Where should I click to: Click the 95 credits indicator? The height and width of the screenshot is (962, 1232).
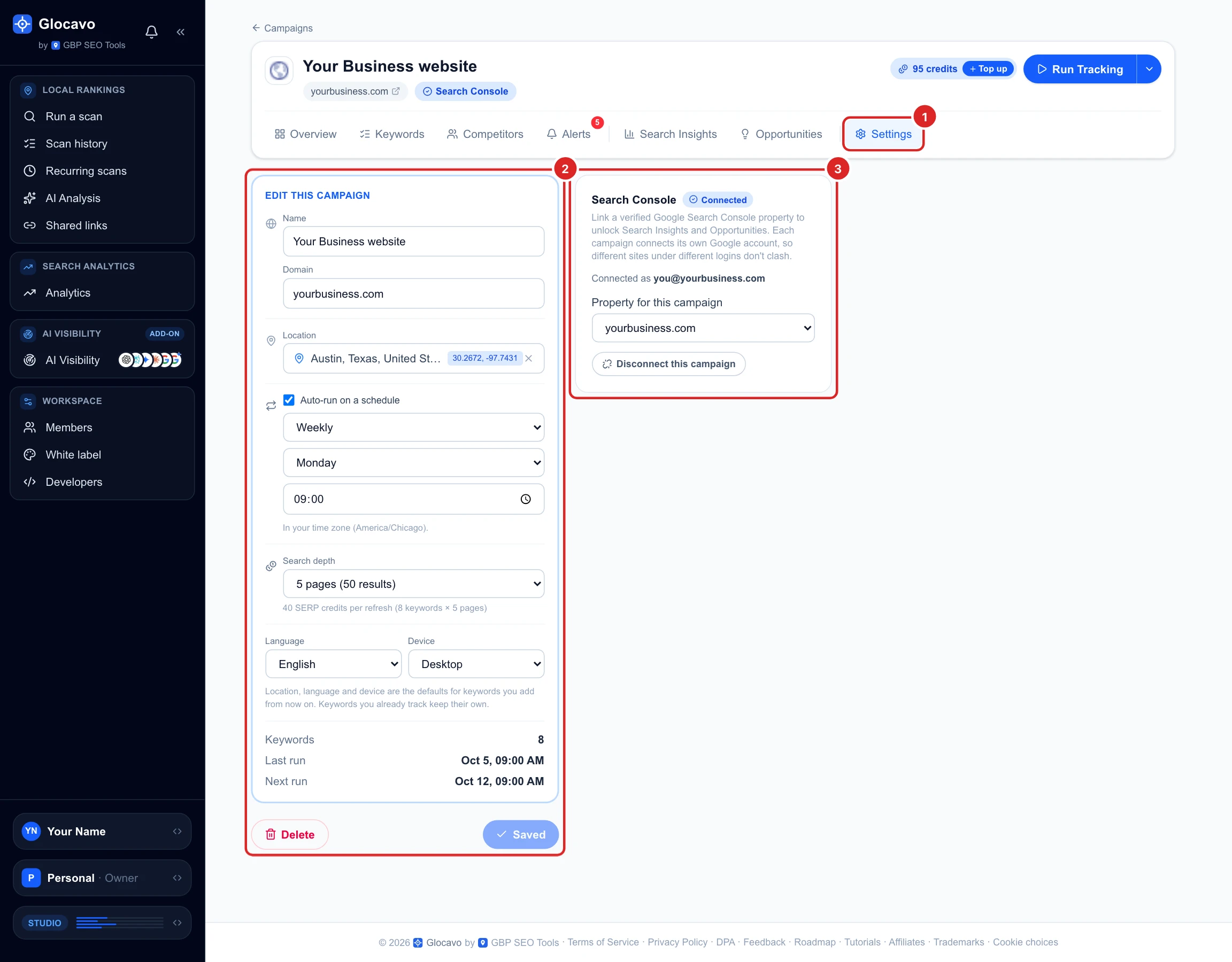pyautogui.click(x=928, y=69)
